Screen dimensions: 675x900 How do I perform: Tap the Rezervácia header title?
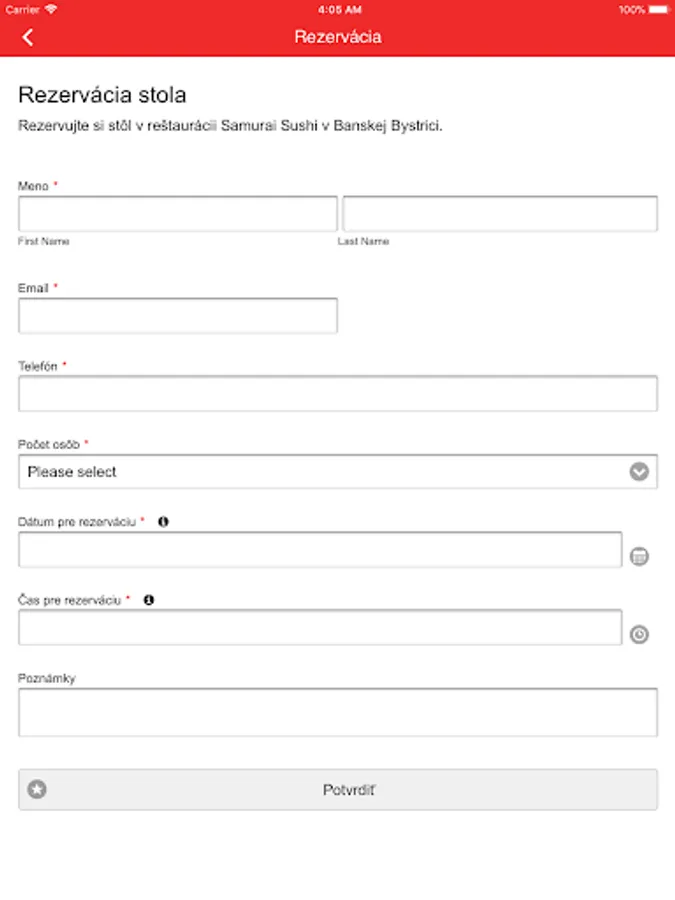(338, 37)
